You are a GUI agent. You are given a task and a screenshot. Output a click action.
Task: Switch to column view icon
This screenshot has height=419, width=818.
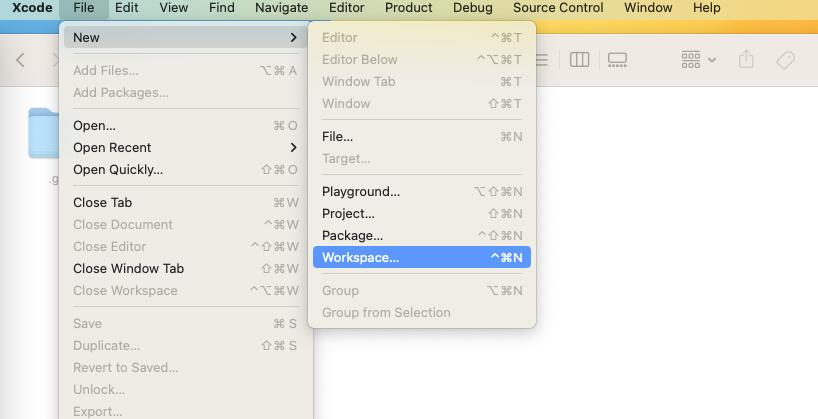579,59
